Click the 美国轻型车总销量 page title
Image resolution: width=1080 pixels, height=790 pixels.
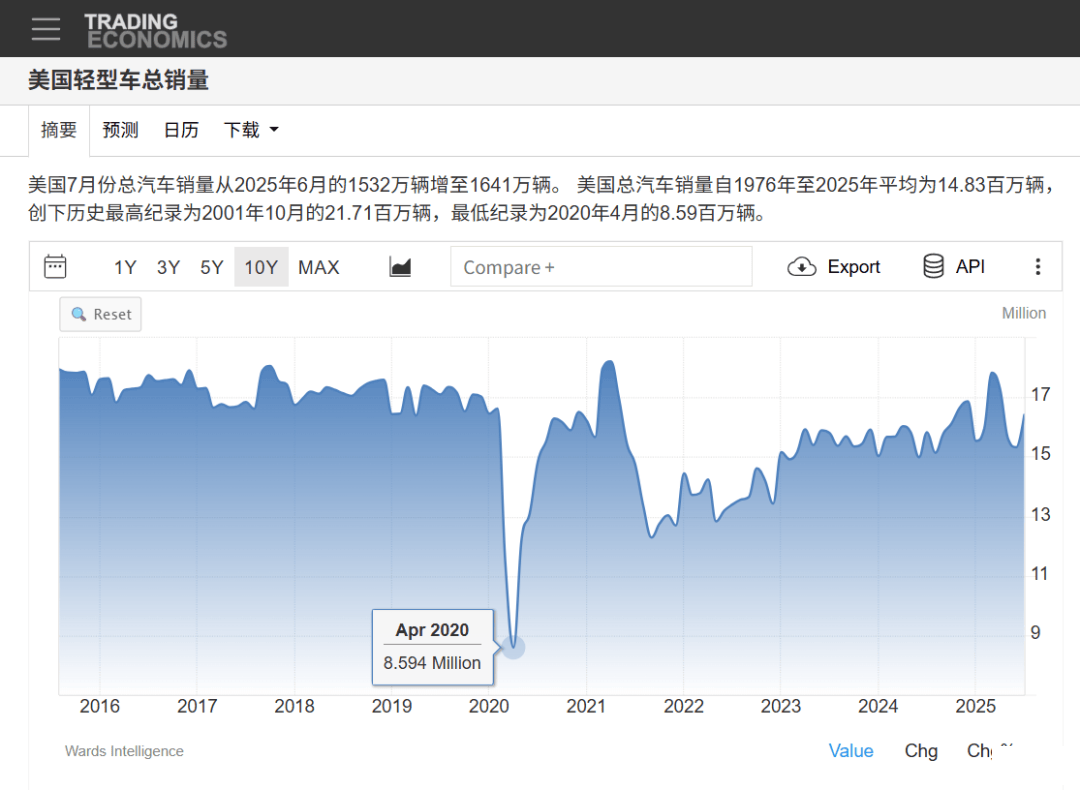tap(118, 80)
